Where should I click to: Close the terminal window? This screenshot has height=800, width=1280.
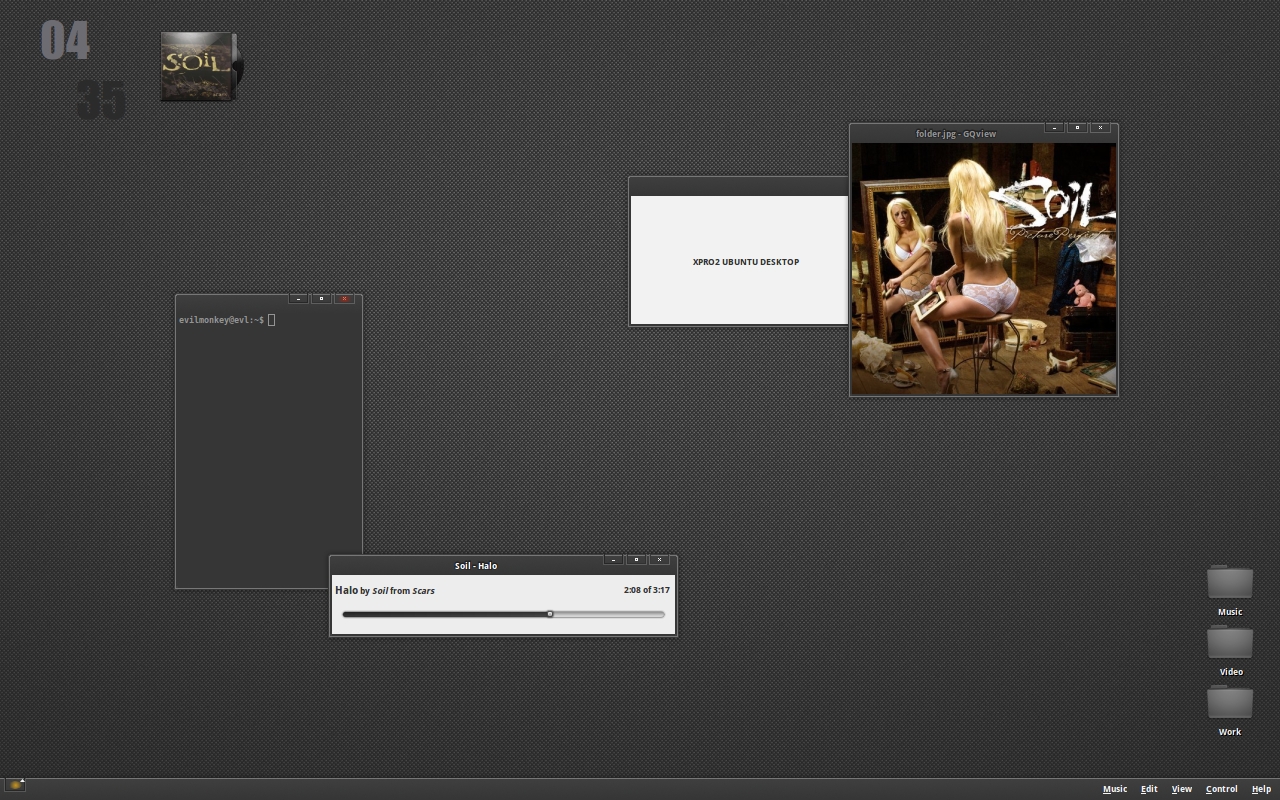coord(345,299)
